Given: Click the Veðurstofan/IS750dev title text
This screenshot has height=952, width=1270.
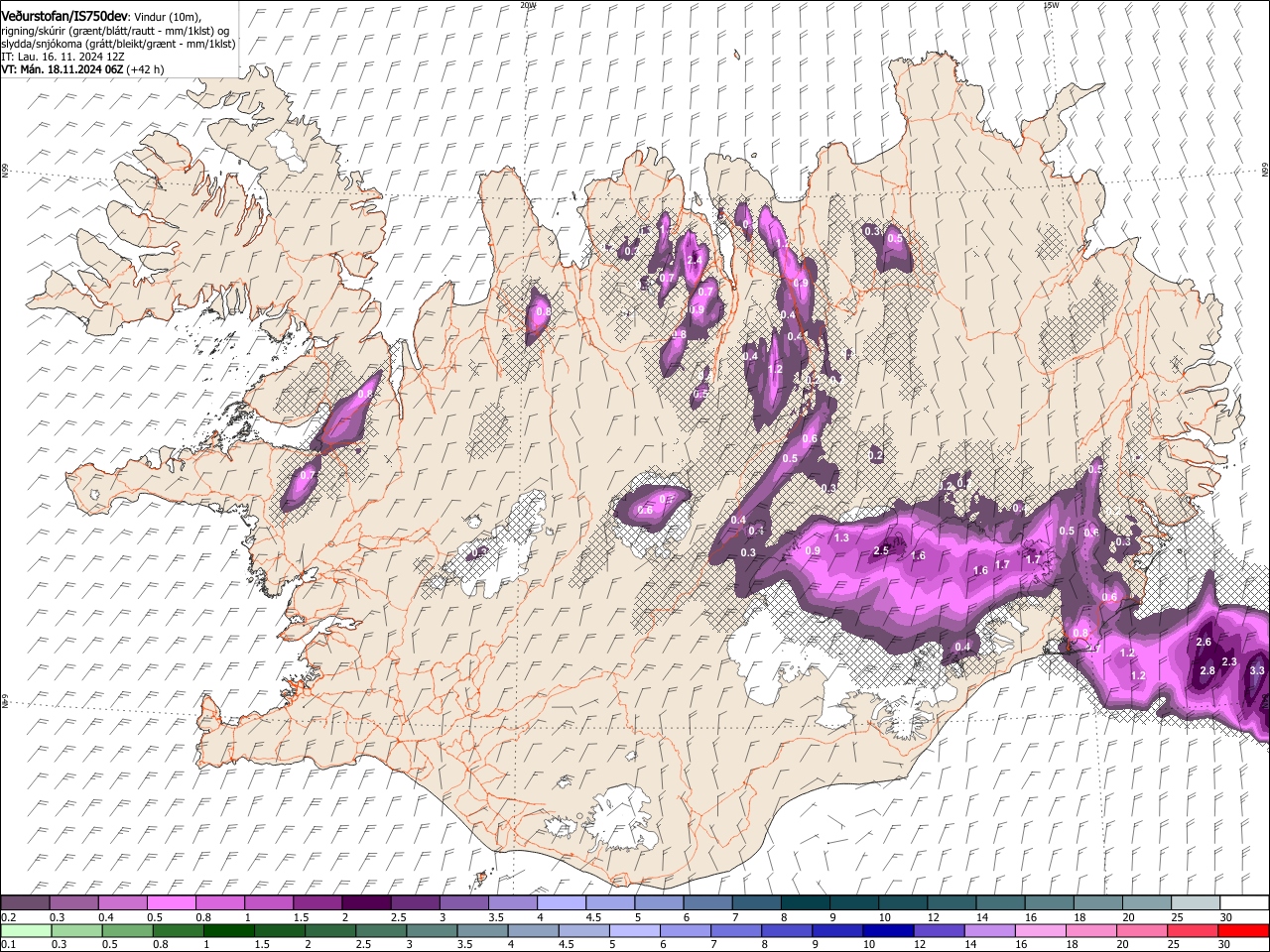Looking at the screenshot, I should [x=64, y=17].
